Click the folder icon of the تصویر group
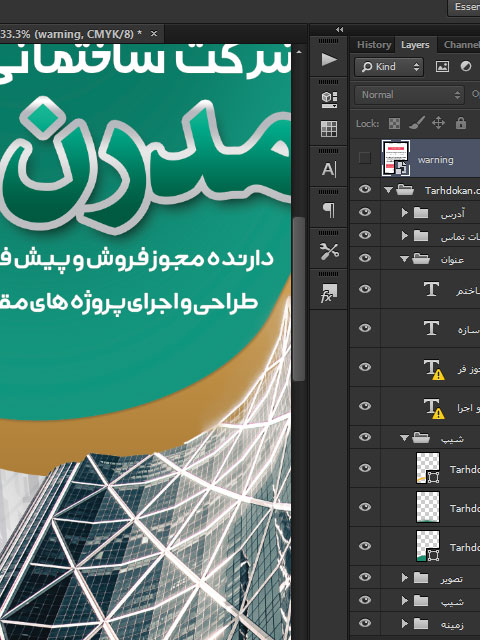Screen dimensions: 480x640 pyautogui.click(x=421, y=578)
